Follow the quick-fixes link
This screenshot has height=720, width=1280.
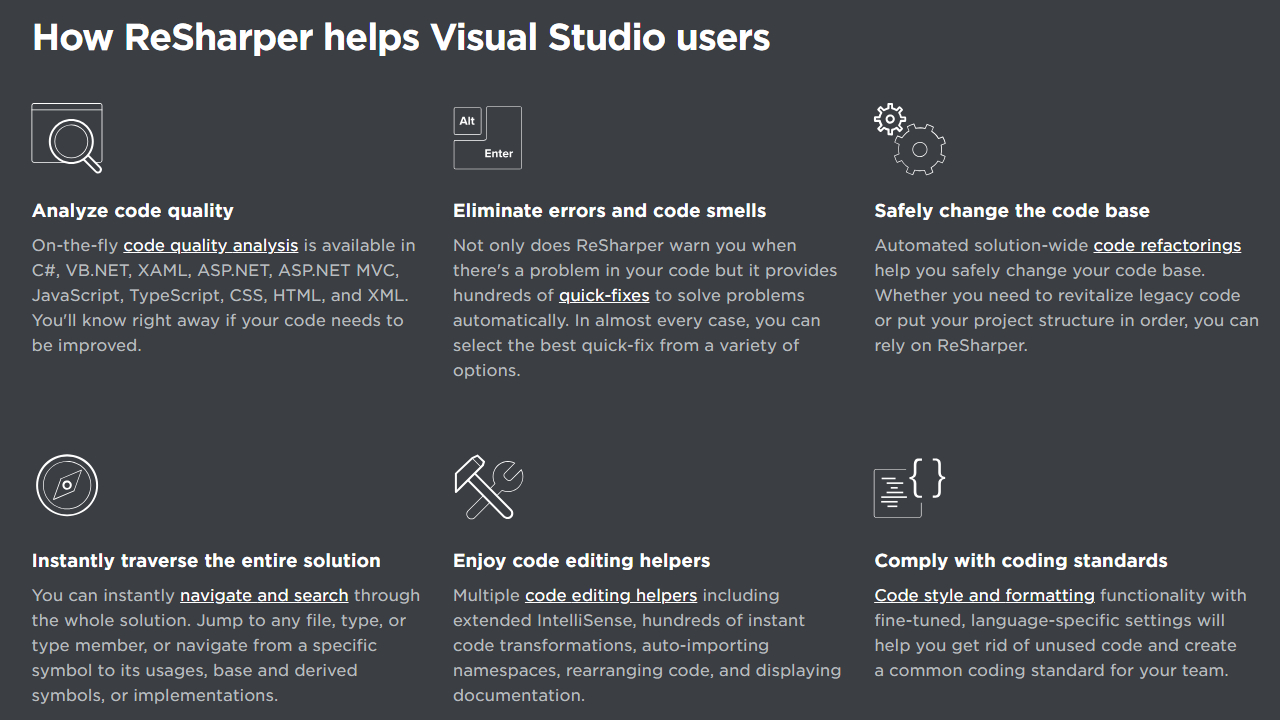pyautogui.click(x=604, y=295)
